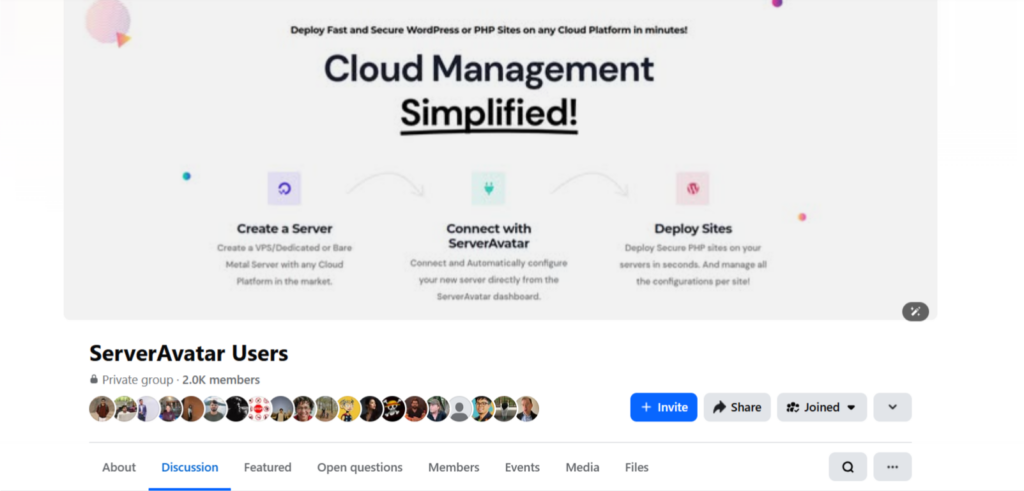Click the ServerAvatar Users group title
Viewport: 1024px width, 491px height.
pos(189,353)
